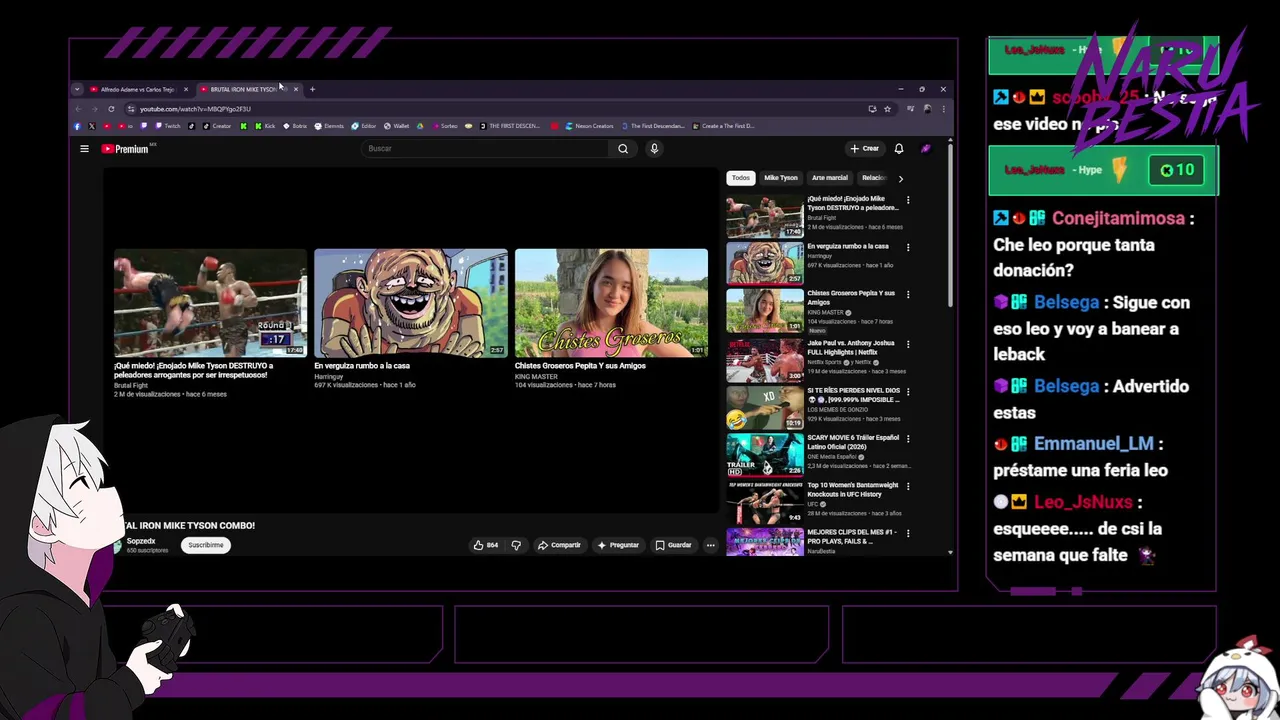This screenshot has width=1280, height=720.
Task: Open the En verguiza rumbo endscreen thumbnail
Action: (x=411, y=303)
